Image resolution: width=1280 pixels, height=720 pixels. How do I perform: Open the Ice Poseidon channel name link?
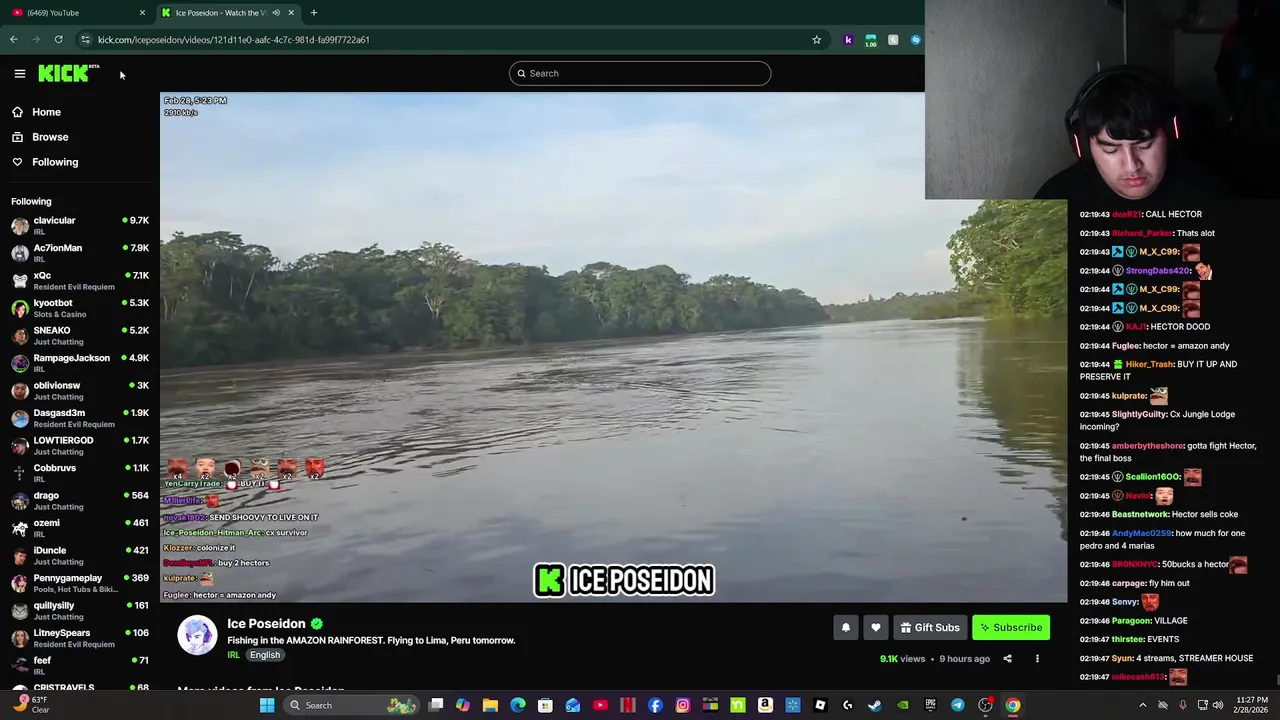click(x=266, y=624)
